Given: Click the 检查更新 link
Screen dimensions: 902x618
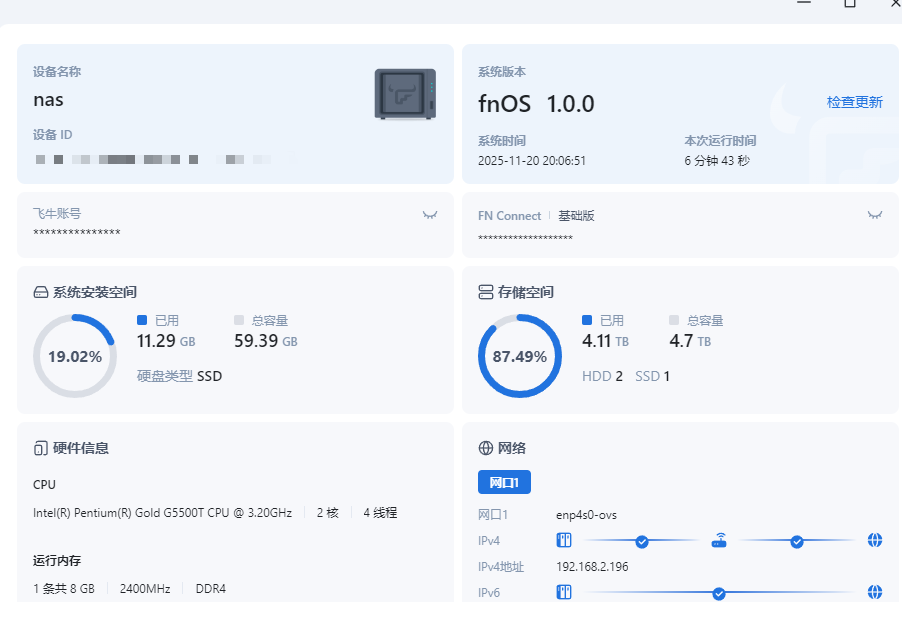Looking at the screenshot, I should [854, 102].
